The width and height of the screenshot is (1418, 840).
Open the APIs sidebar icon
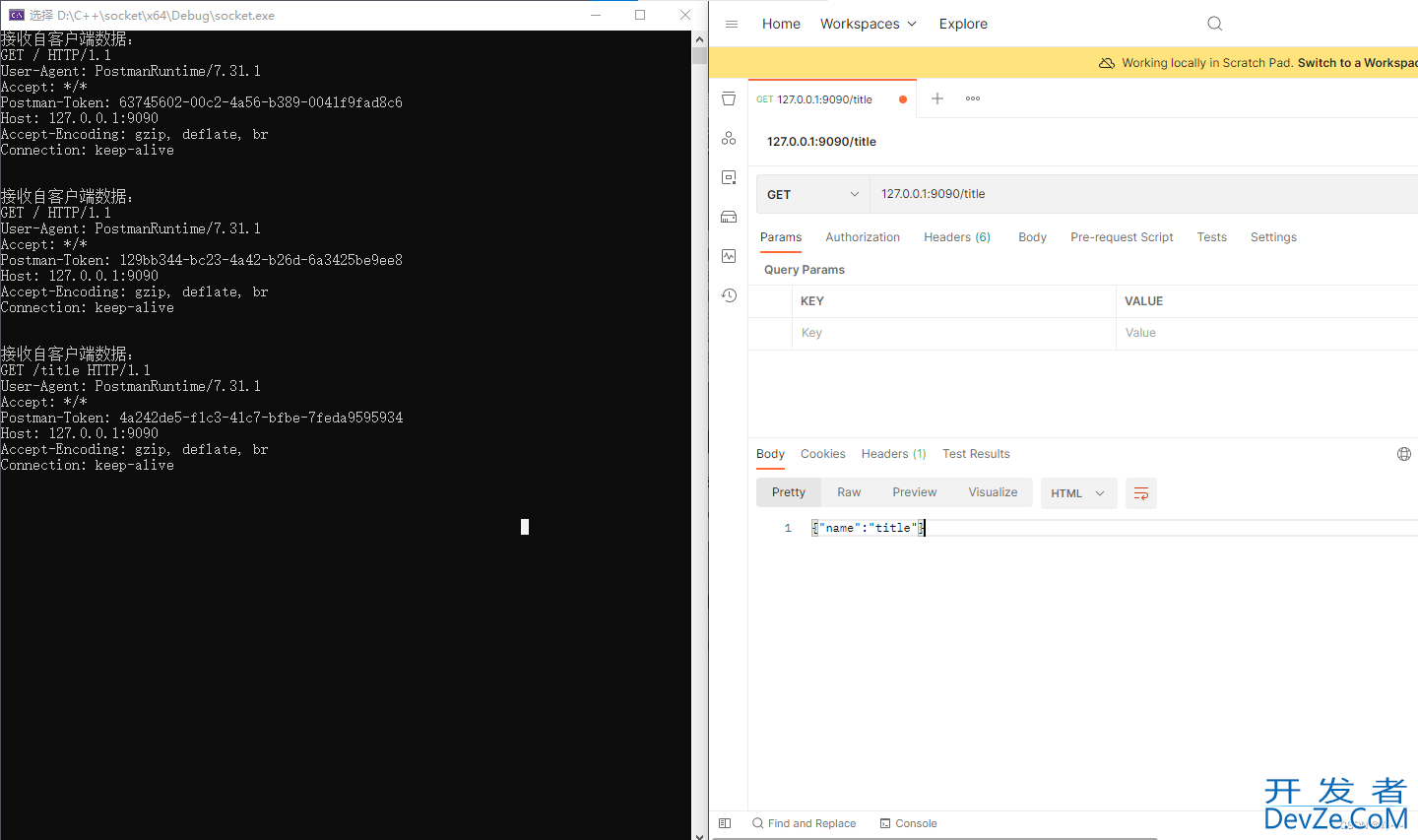click(x=729, y=138)
